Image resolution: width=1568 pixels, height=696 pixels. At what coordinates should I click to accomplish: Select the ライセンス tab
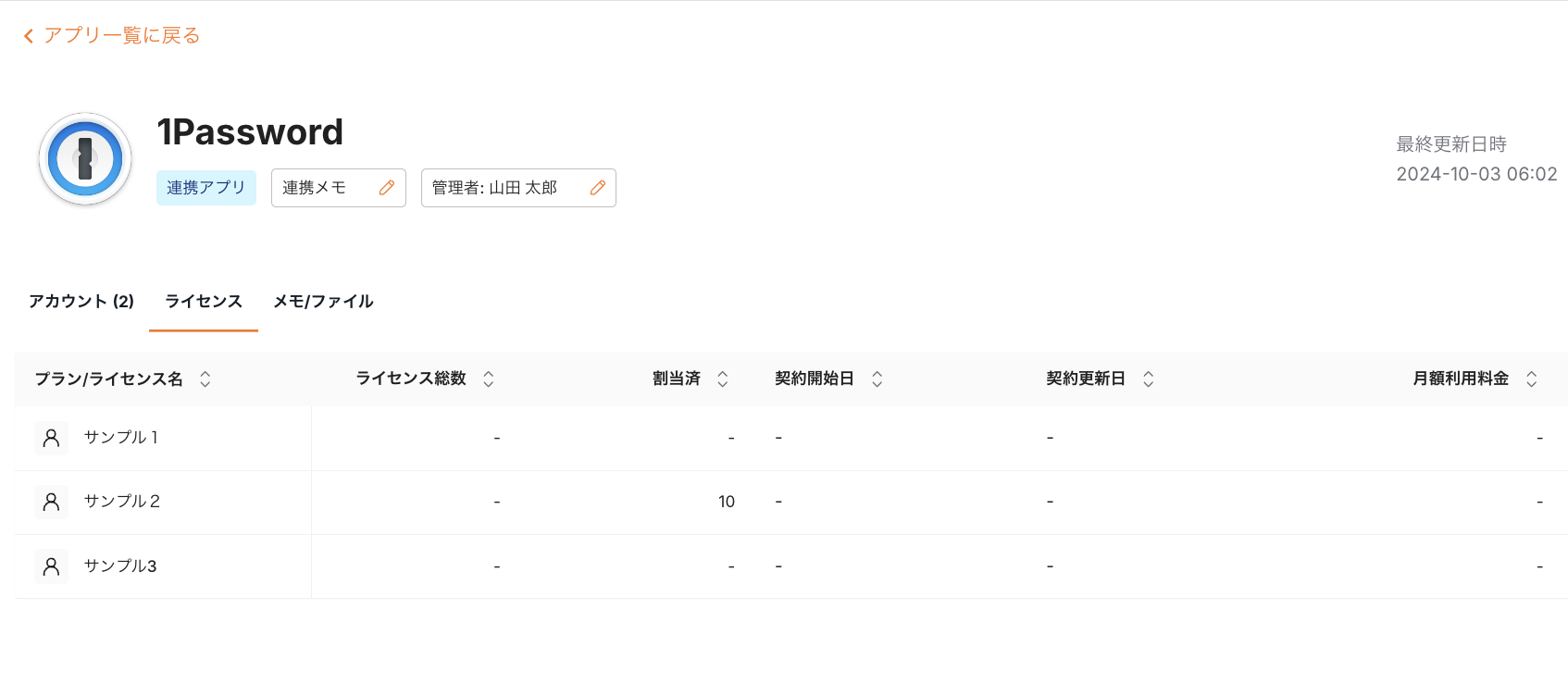click(204, 302)
